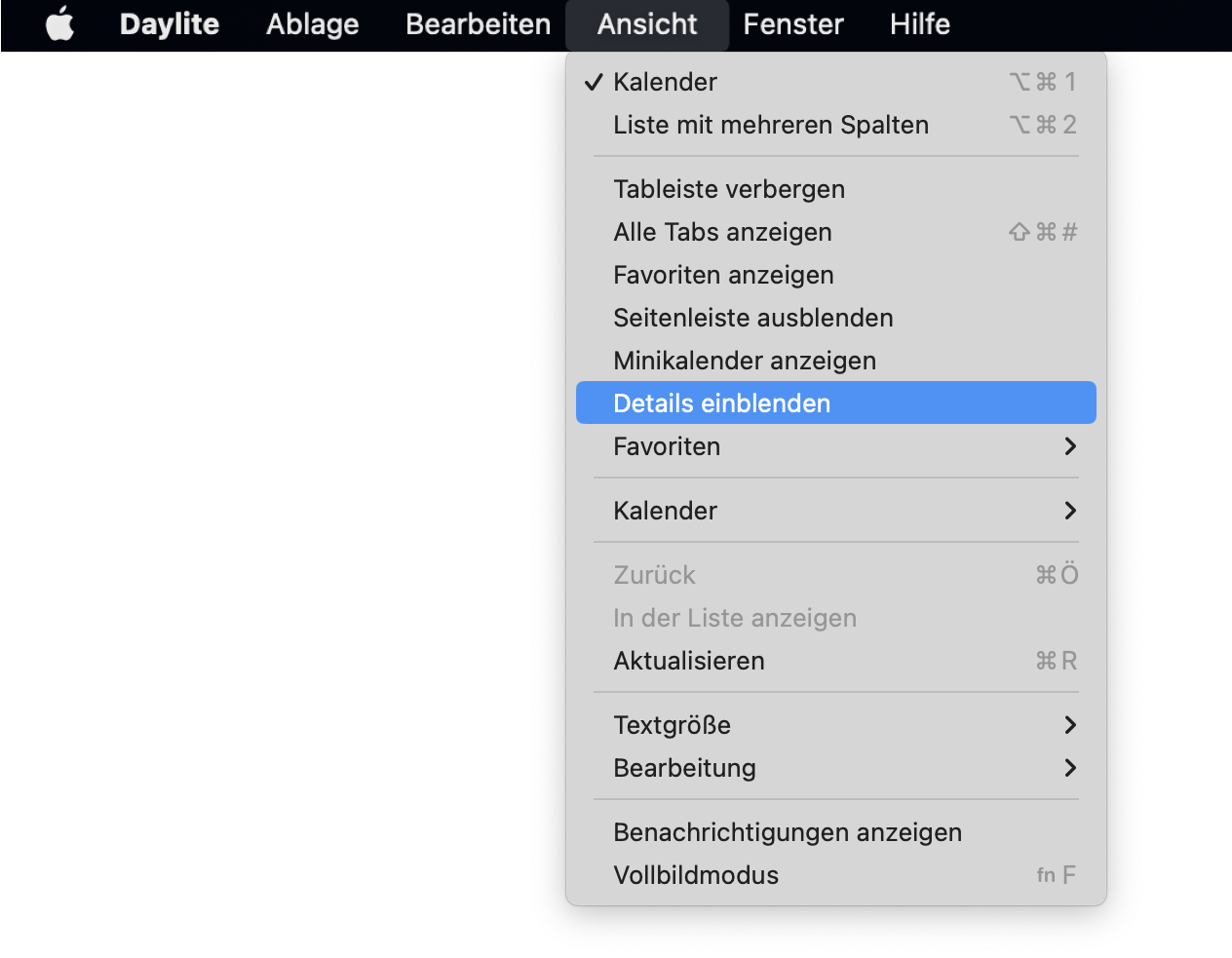The height and width of the screenshot is (958, 1232).
Task: Expand the Kalender submenu arrow
Action: 1070,511
